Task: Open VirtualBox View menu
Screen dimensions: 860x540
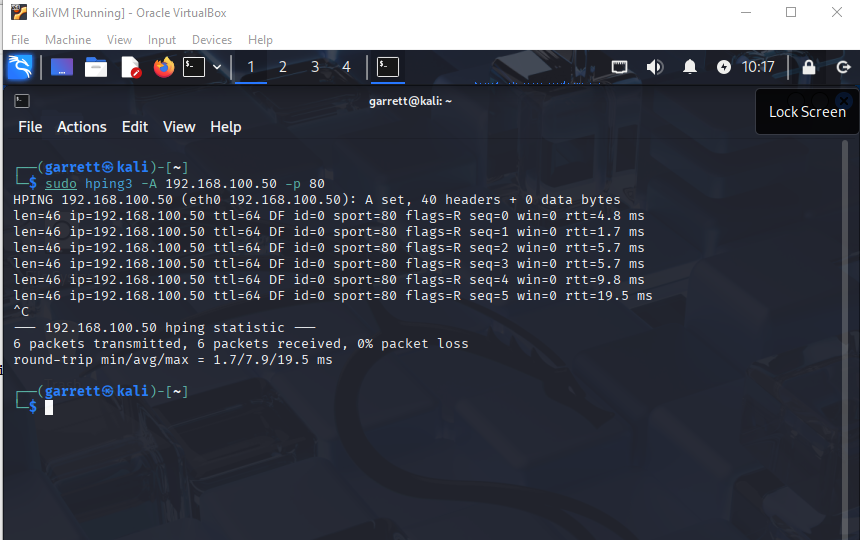Action: point(119,40)
